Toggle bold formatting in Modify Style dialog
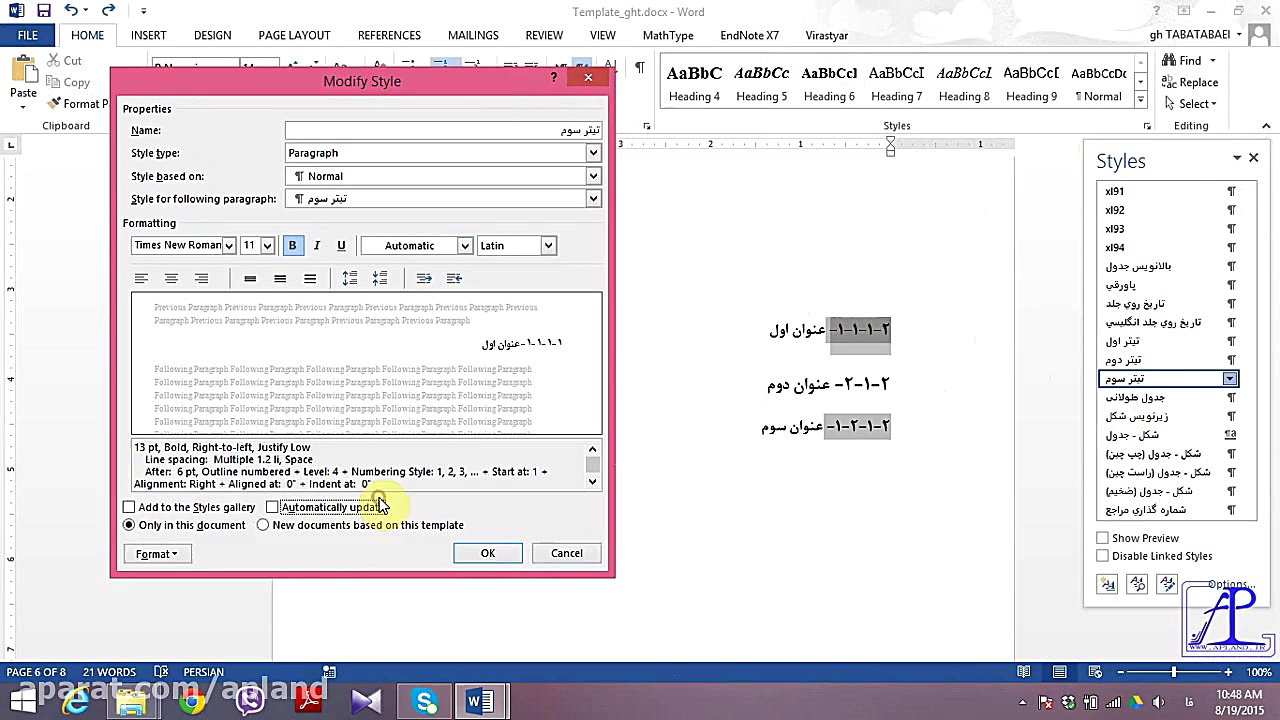 pyautogui.click(x=292, y=245)
